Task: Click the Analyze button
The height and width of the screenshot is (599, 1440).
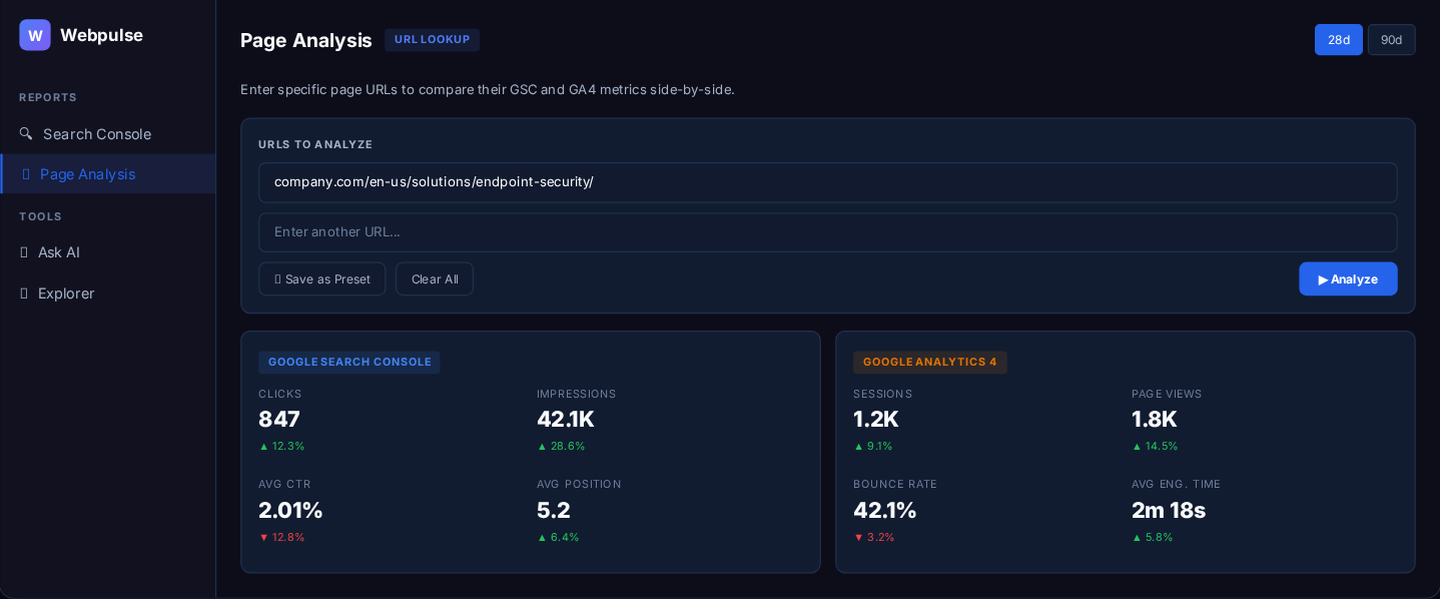Action: [1348, 279]
